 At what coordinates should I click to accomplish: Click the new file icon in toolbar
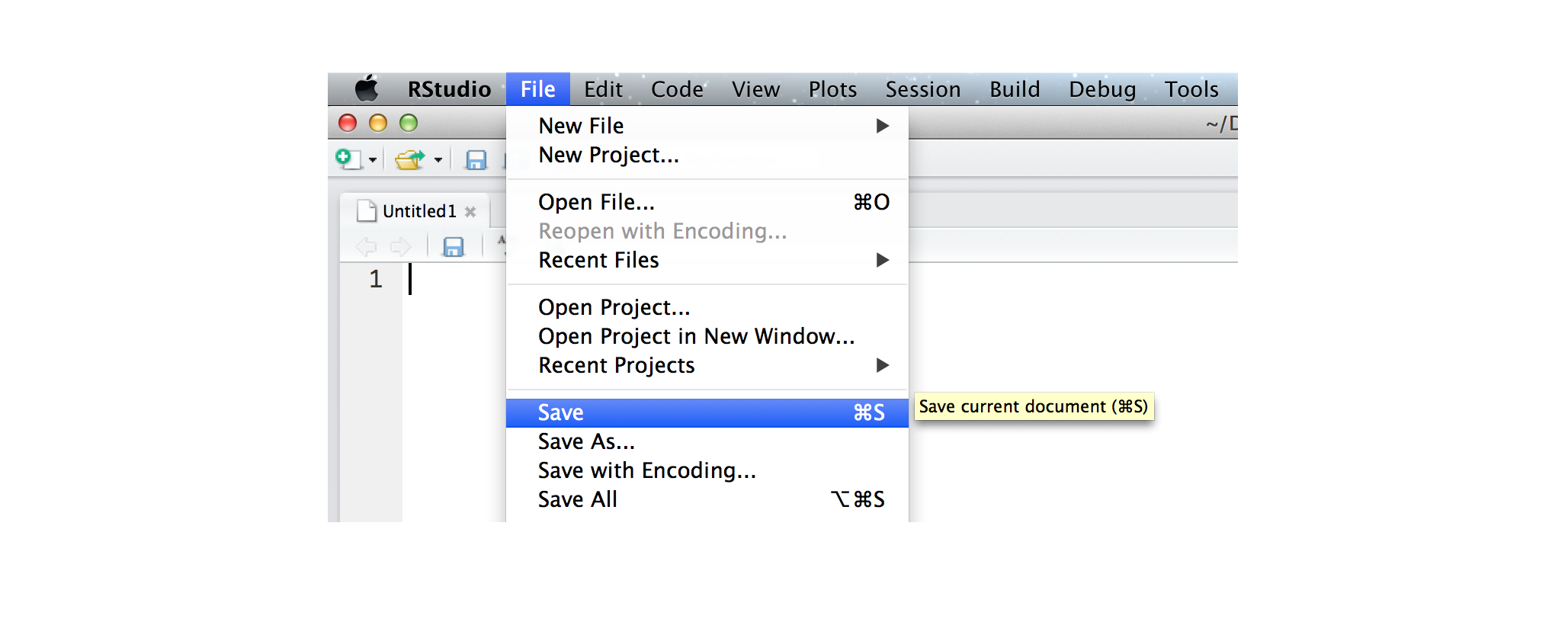coord(346,159)
